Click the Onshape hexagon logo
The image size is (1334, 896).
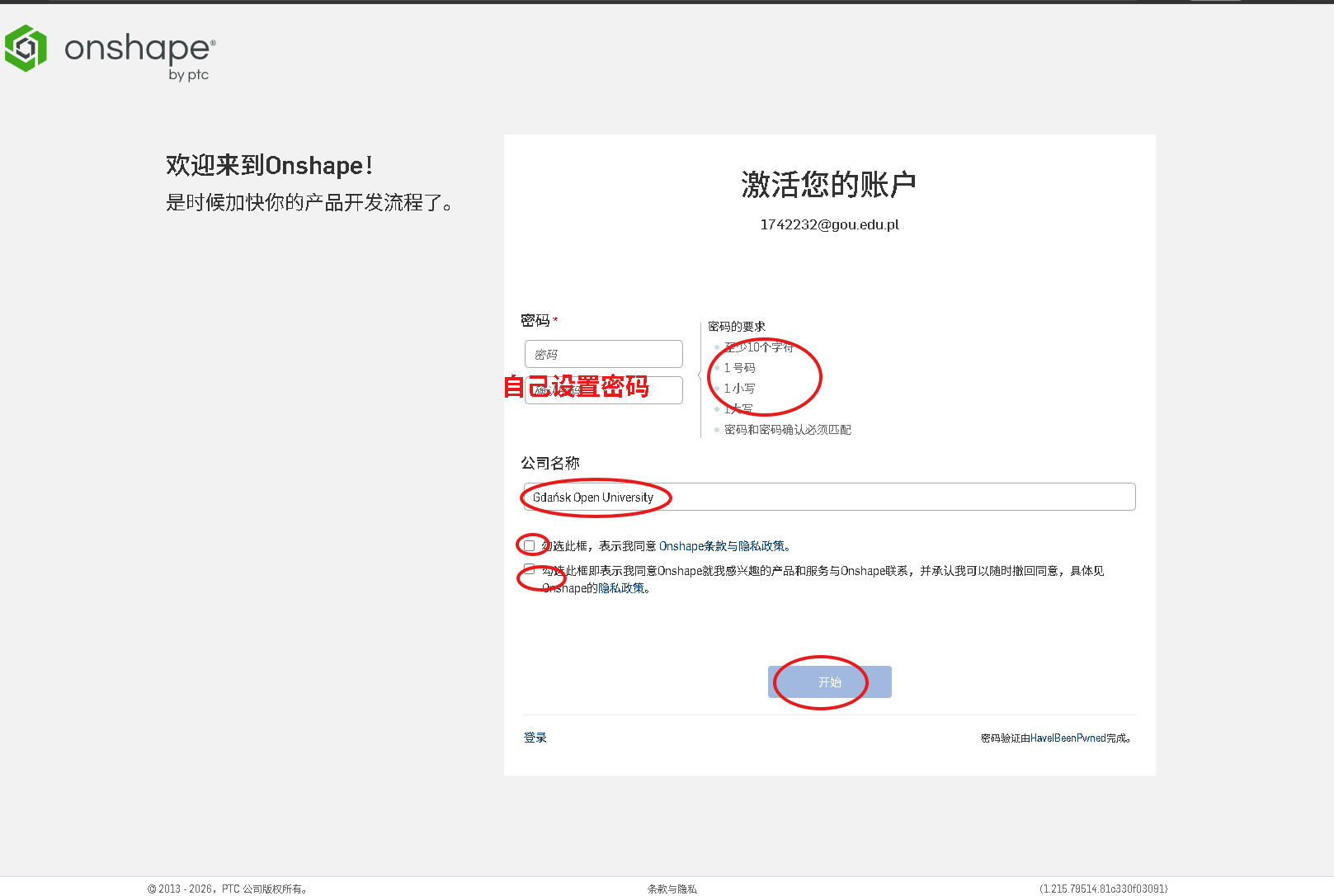coord(26,48)
